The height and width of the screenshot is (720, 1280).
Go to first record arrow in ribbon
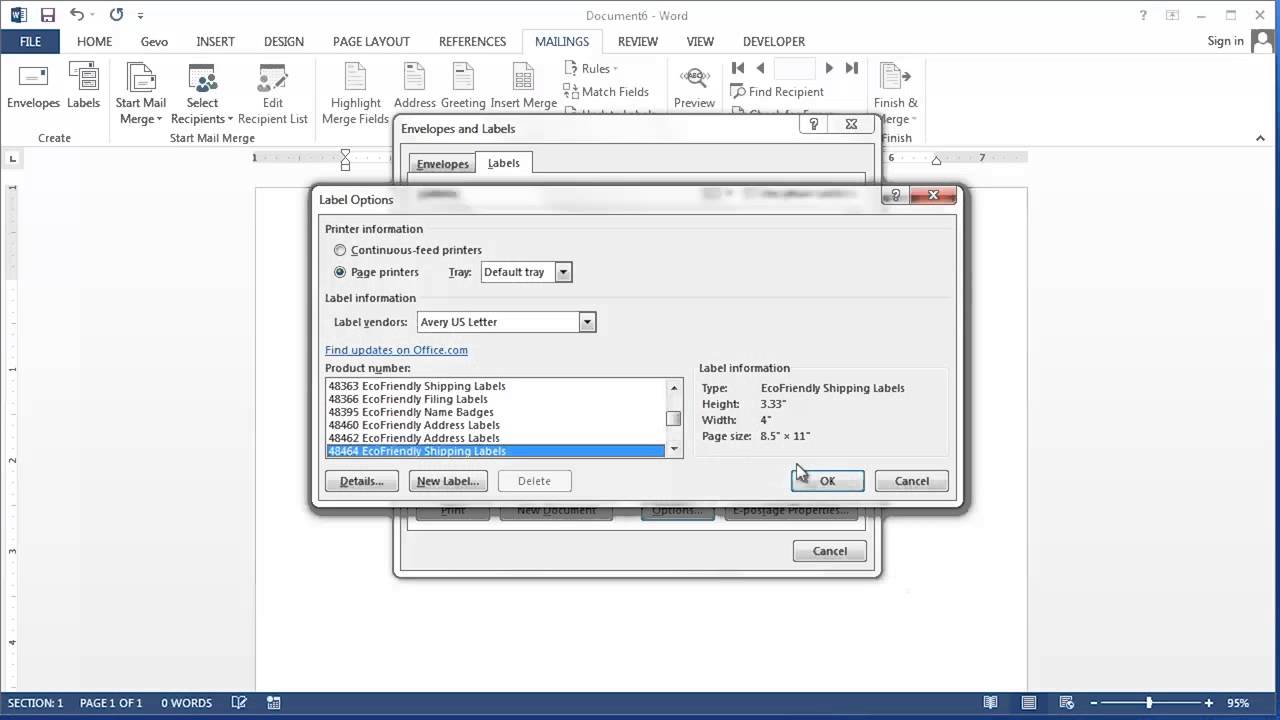[738, 68]
